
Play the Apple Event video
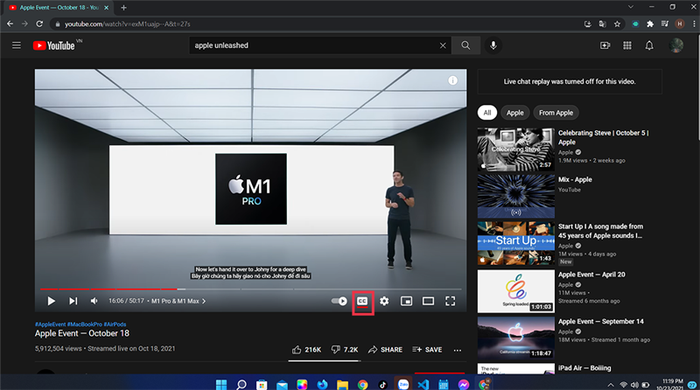(x=51, y=301)
